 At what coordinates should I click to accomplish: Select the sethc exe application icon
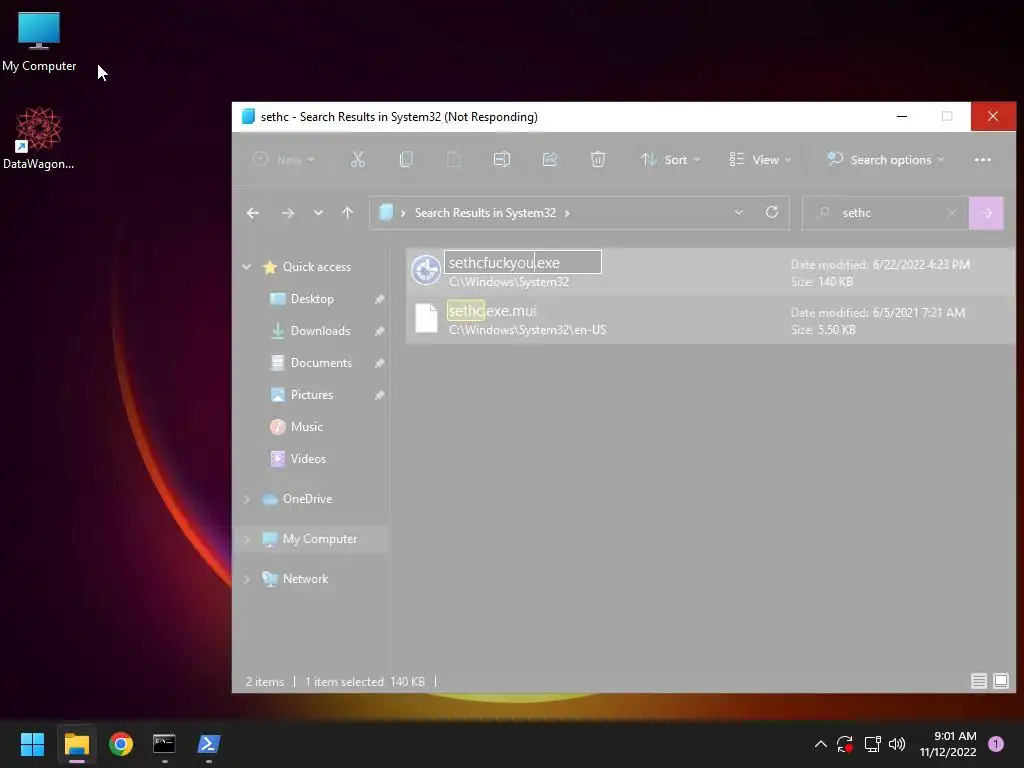pos(426,270)
